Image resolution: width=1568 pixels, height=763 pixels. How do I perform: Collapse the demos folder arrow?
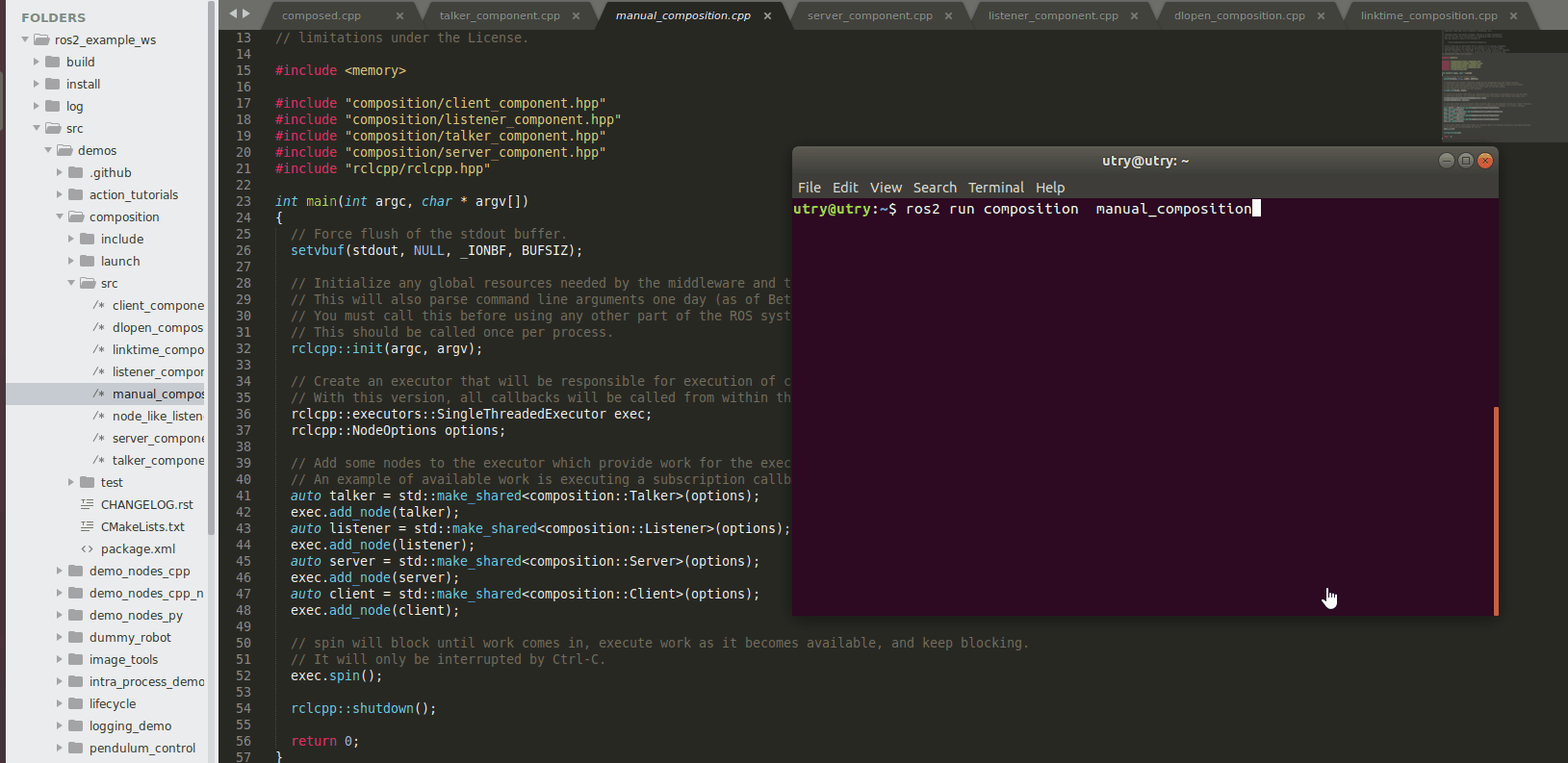click(48, 150)
